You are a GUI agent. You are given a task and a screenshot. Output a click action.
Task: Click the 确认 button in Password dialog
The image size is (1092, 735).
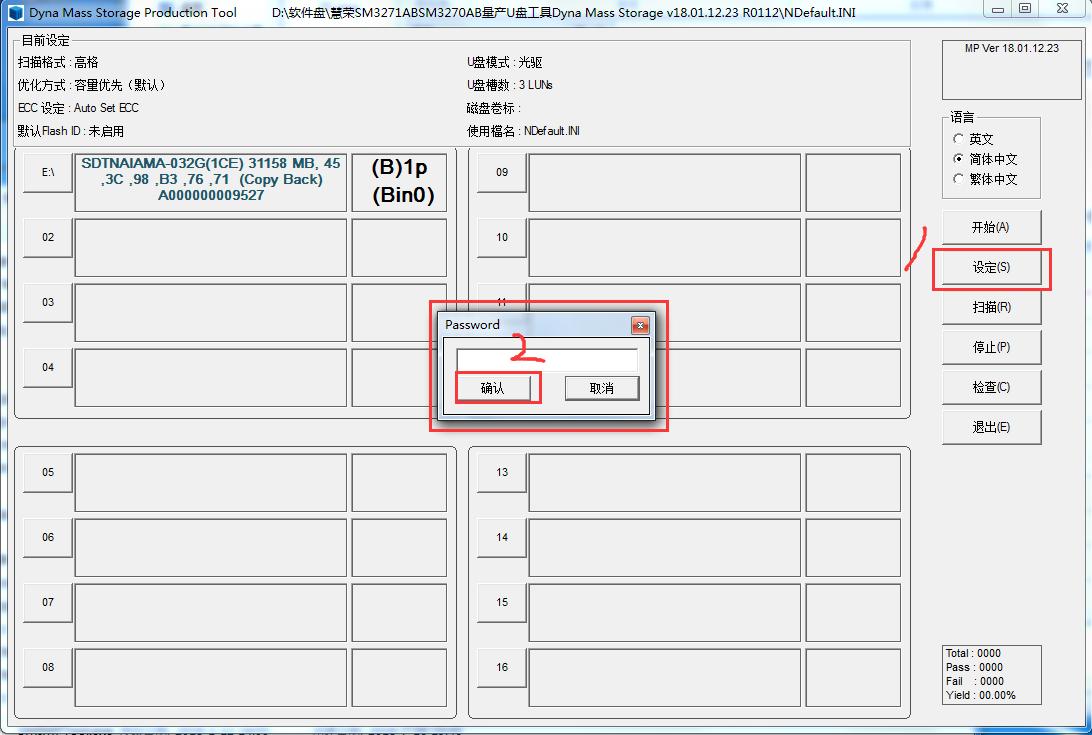(x=492, y=388)
